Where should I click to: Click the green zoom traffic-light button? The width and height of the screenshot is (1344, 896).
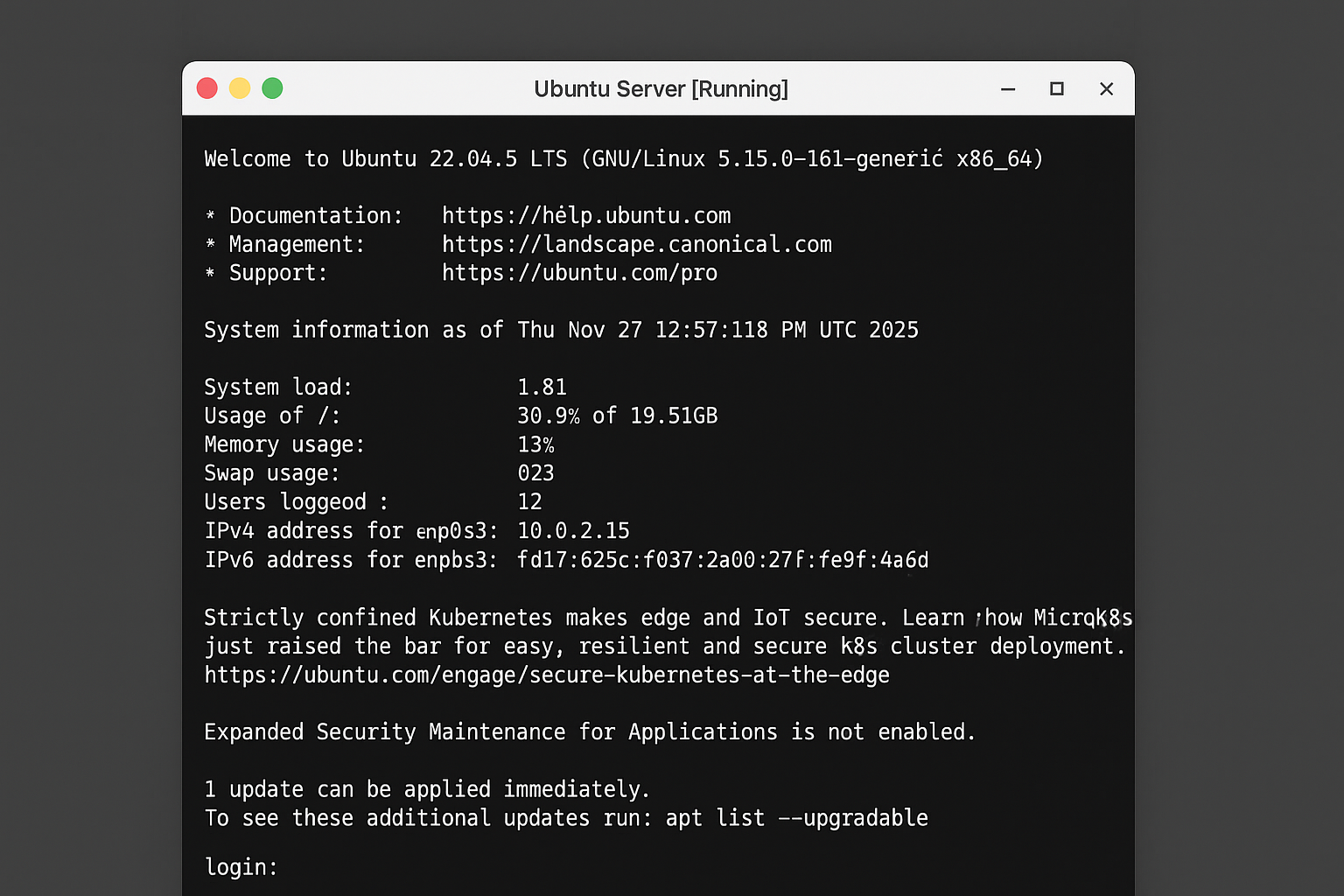click(272, 88)
